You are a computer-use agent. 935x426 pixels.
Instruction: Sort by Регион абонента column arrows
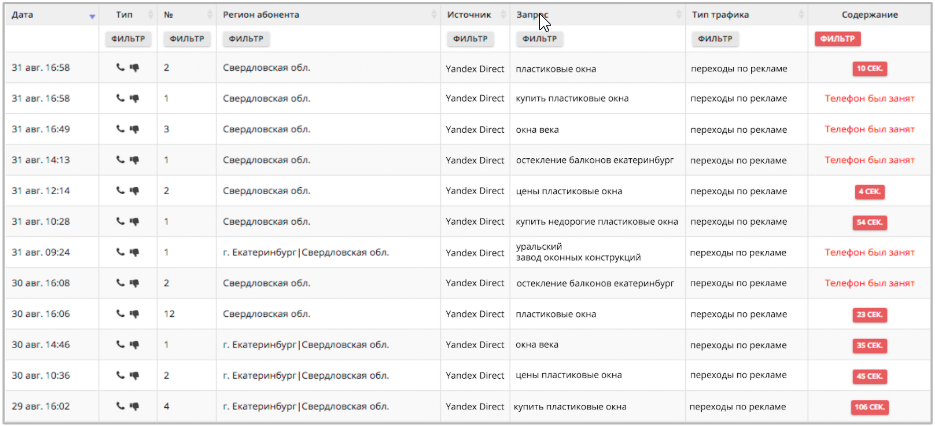[x=434, y=15]
